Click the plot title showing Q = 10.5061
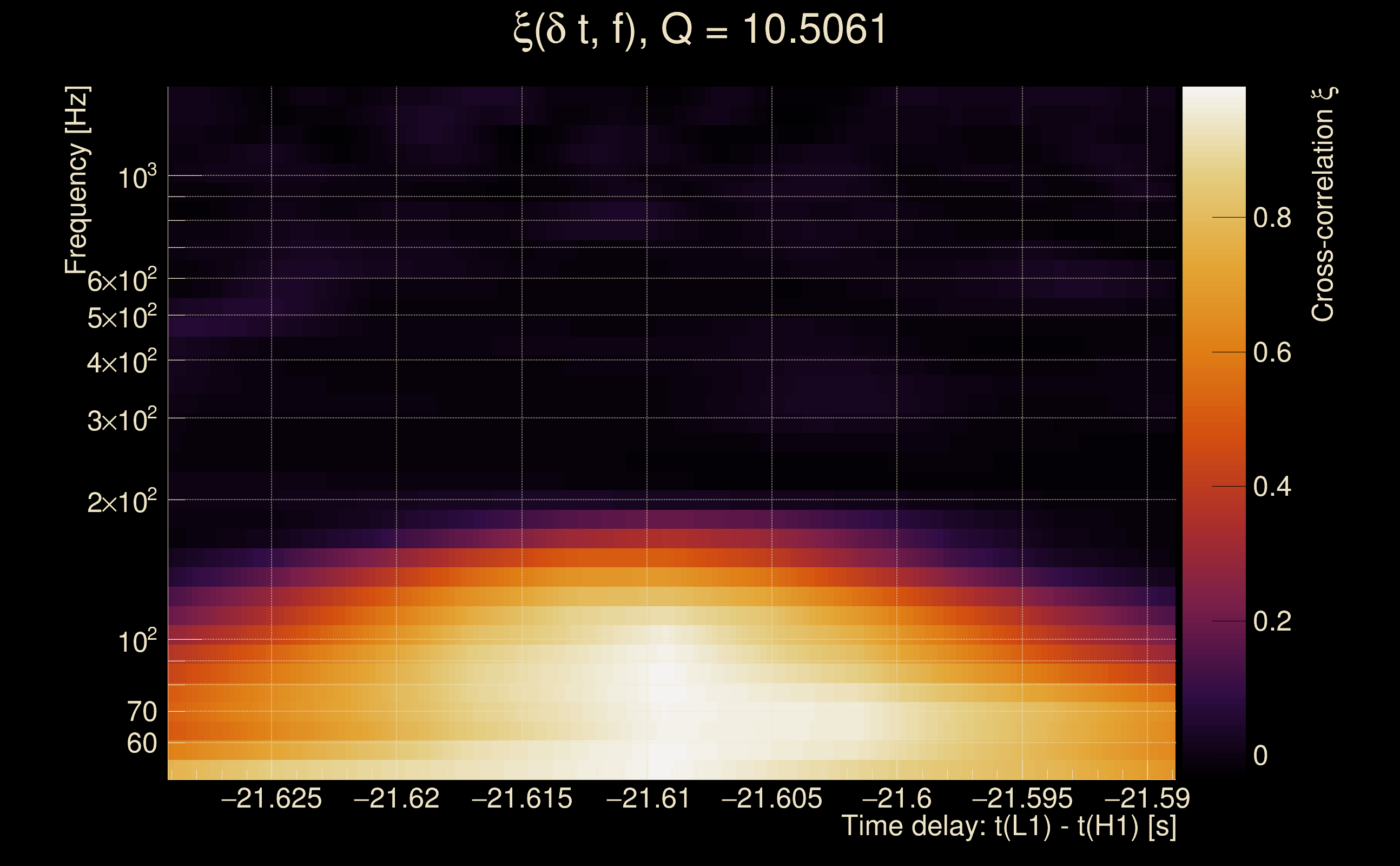1400x866 pixels. (699, 30)
